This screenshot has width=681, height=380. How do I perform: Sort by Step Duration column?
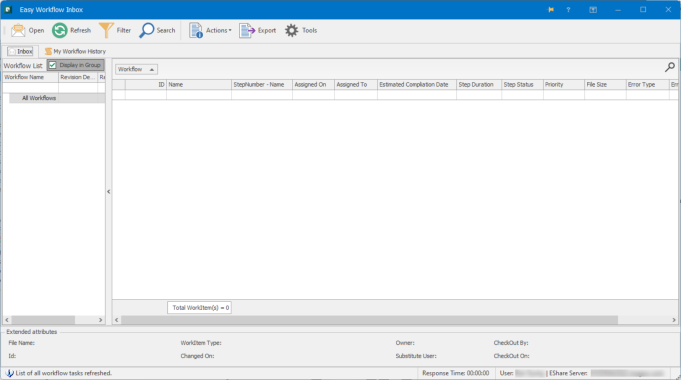pos(479,85)
